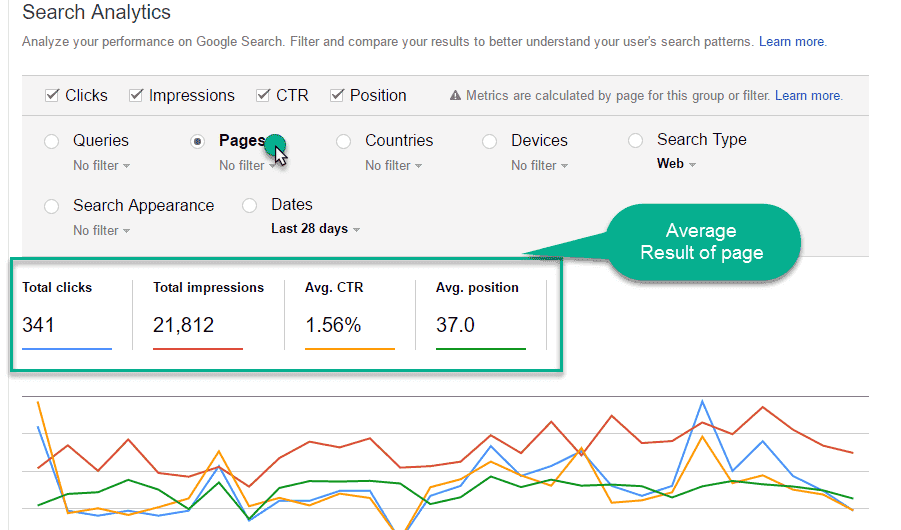The height and width of the screenshot is (530, 901).
Task: Open the Queries No filter dropdown
Action: click(101, 166)
